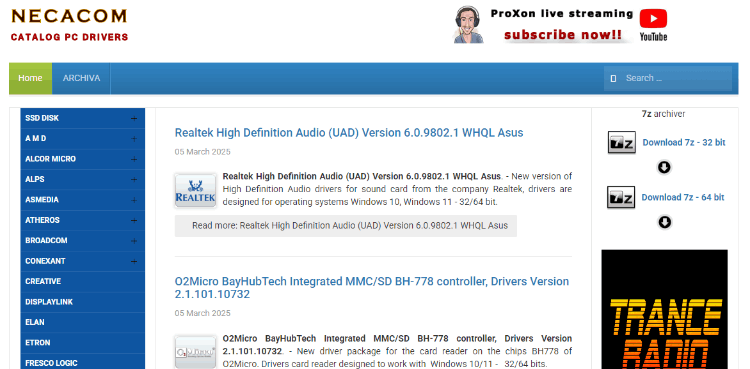Click Download 7z - 64 bit link
Screen dimensions: 750x369
coord(683,197)
